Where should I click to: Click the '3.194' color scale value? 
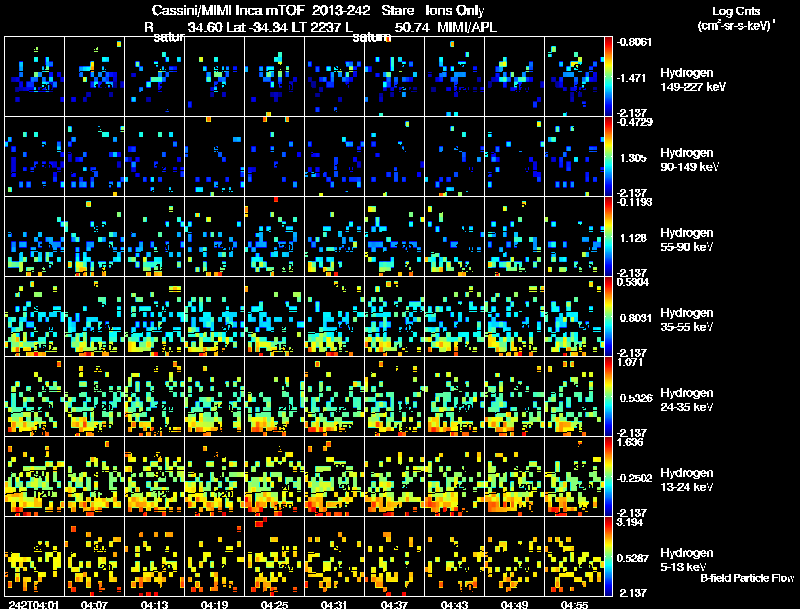point(631,523)
